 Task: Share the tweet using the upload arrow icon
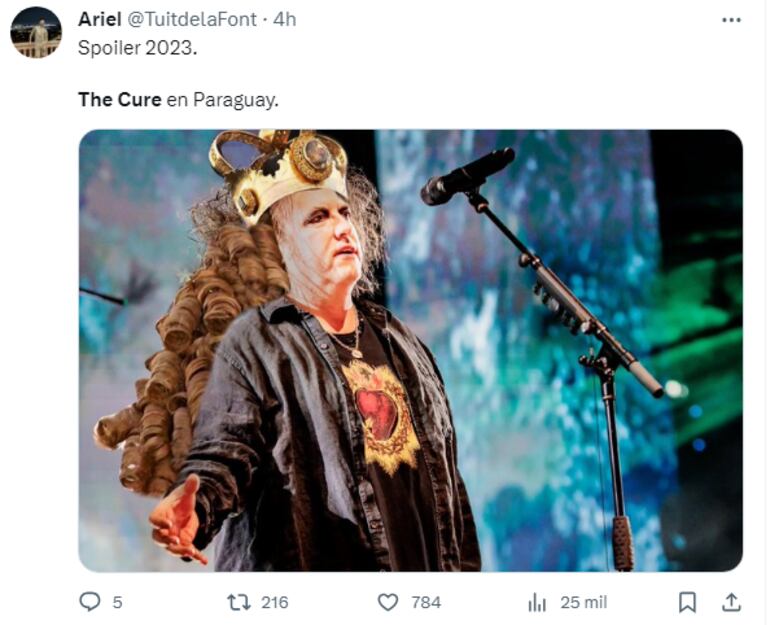[x=732, y=602]
